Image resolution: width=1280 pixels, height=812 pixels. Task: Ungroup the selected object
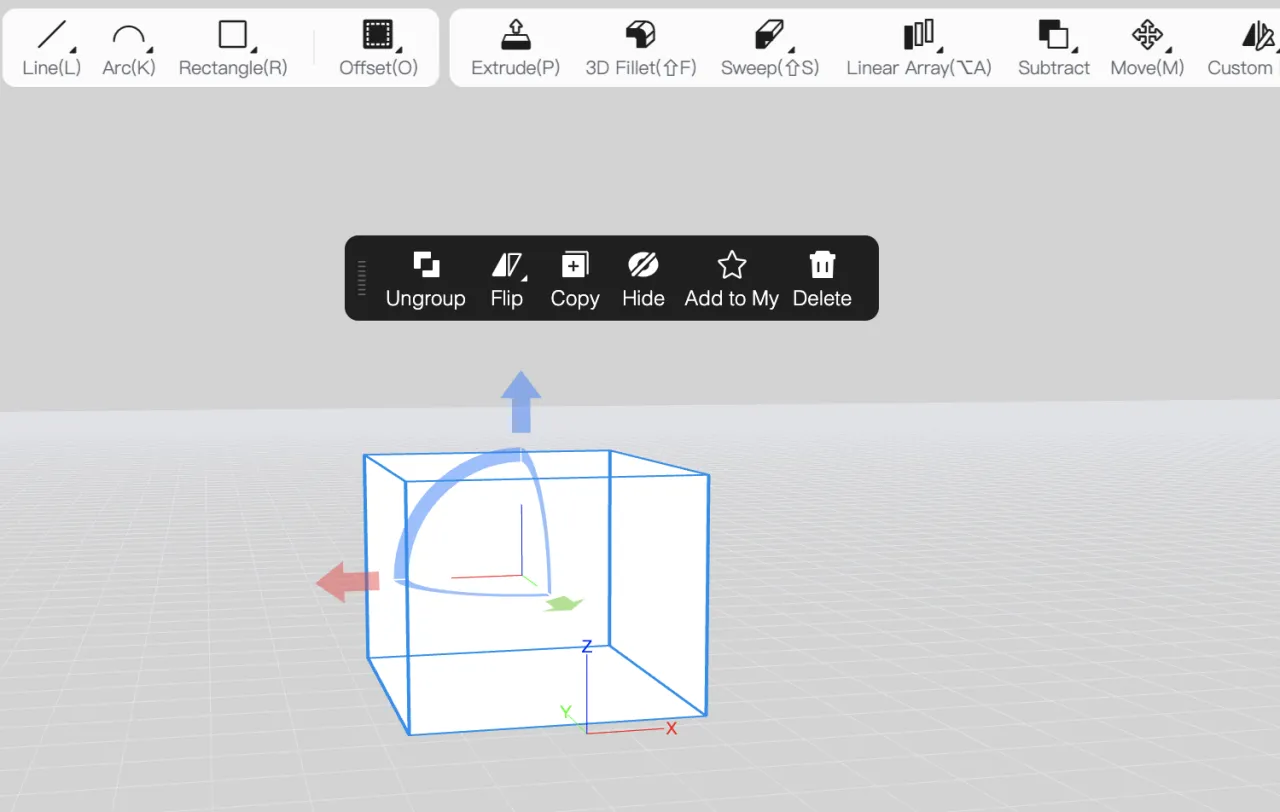[x=426, y=278]
